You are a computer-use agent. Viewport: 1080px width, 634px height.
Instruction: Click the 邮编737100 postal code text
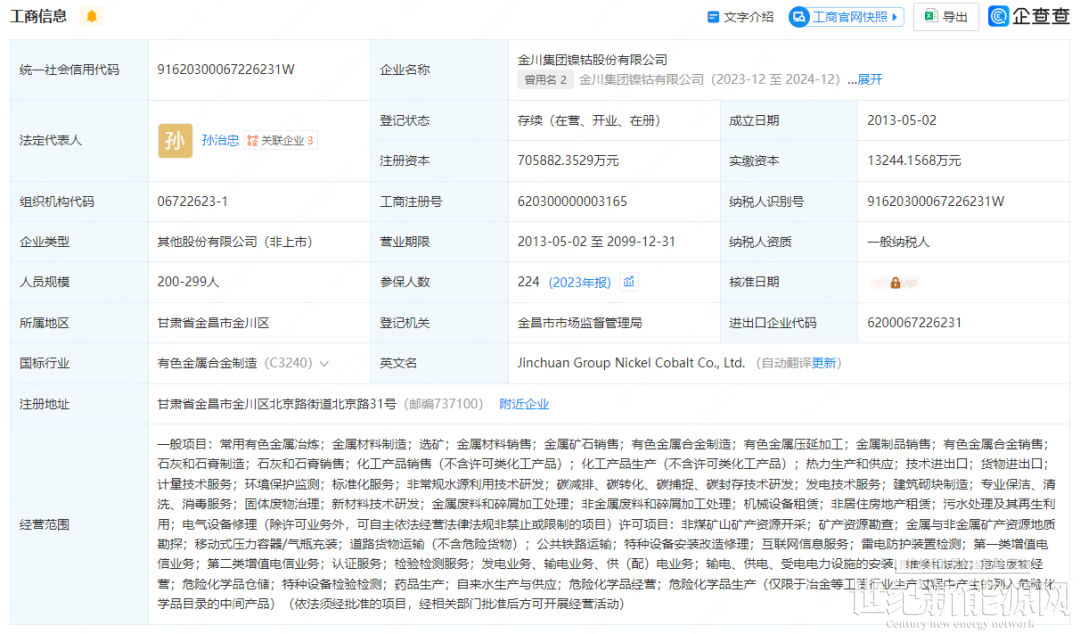[443, 404]
